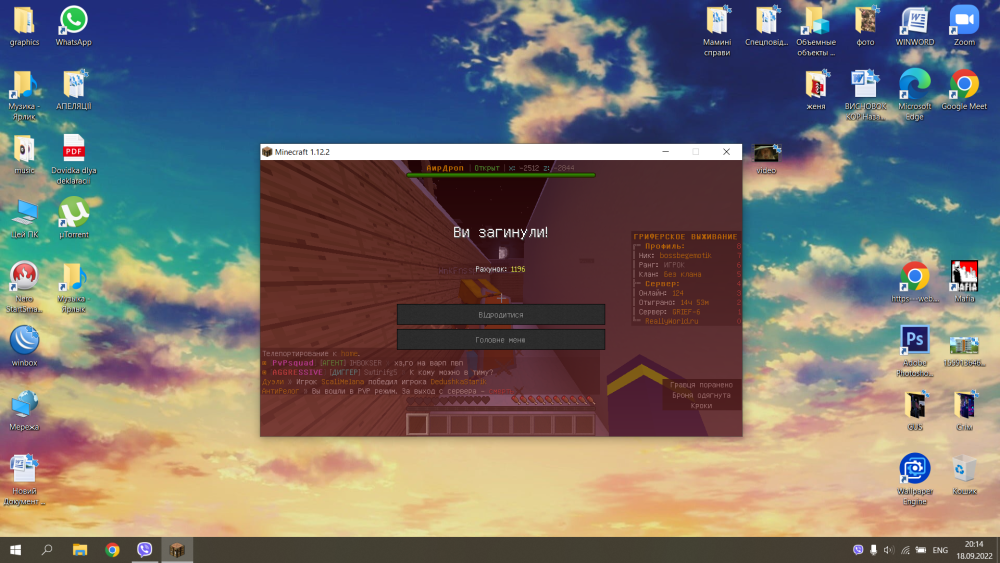
Task: Open the GUS folder shortcut
Action: coord(915,411)
